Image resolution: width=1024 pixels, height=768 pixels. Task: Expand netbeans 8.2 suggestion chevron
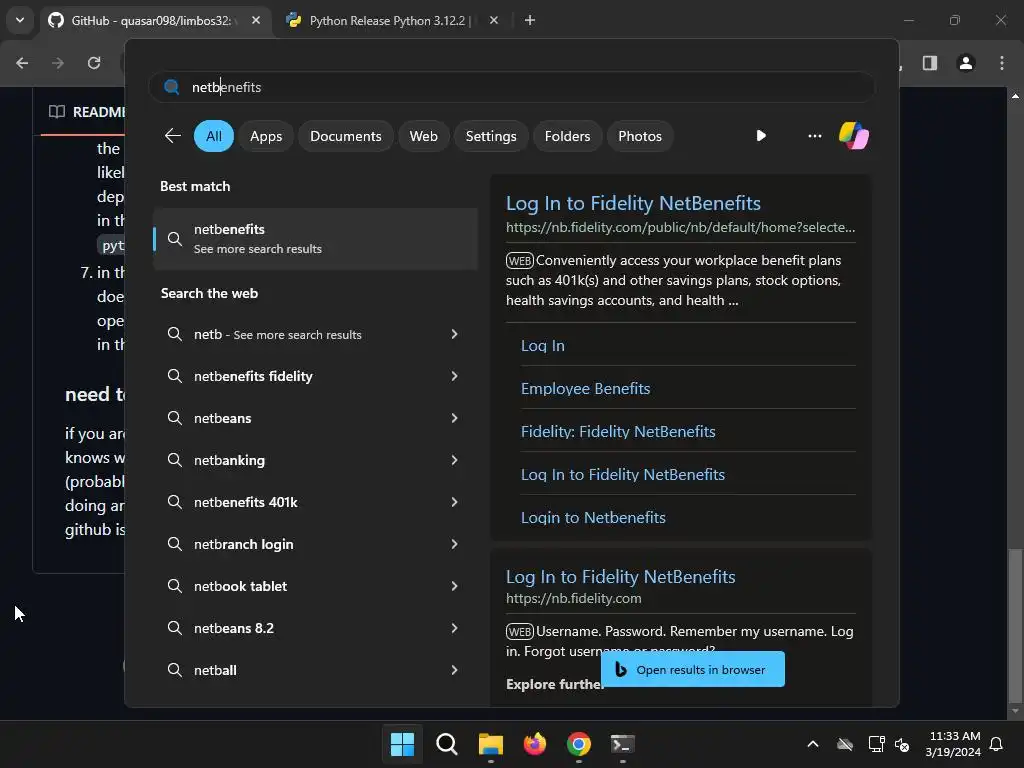pos(455,628)
